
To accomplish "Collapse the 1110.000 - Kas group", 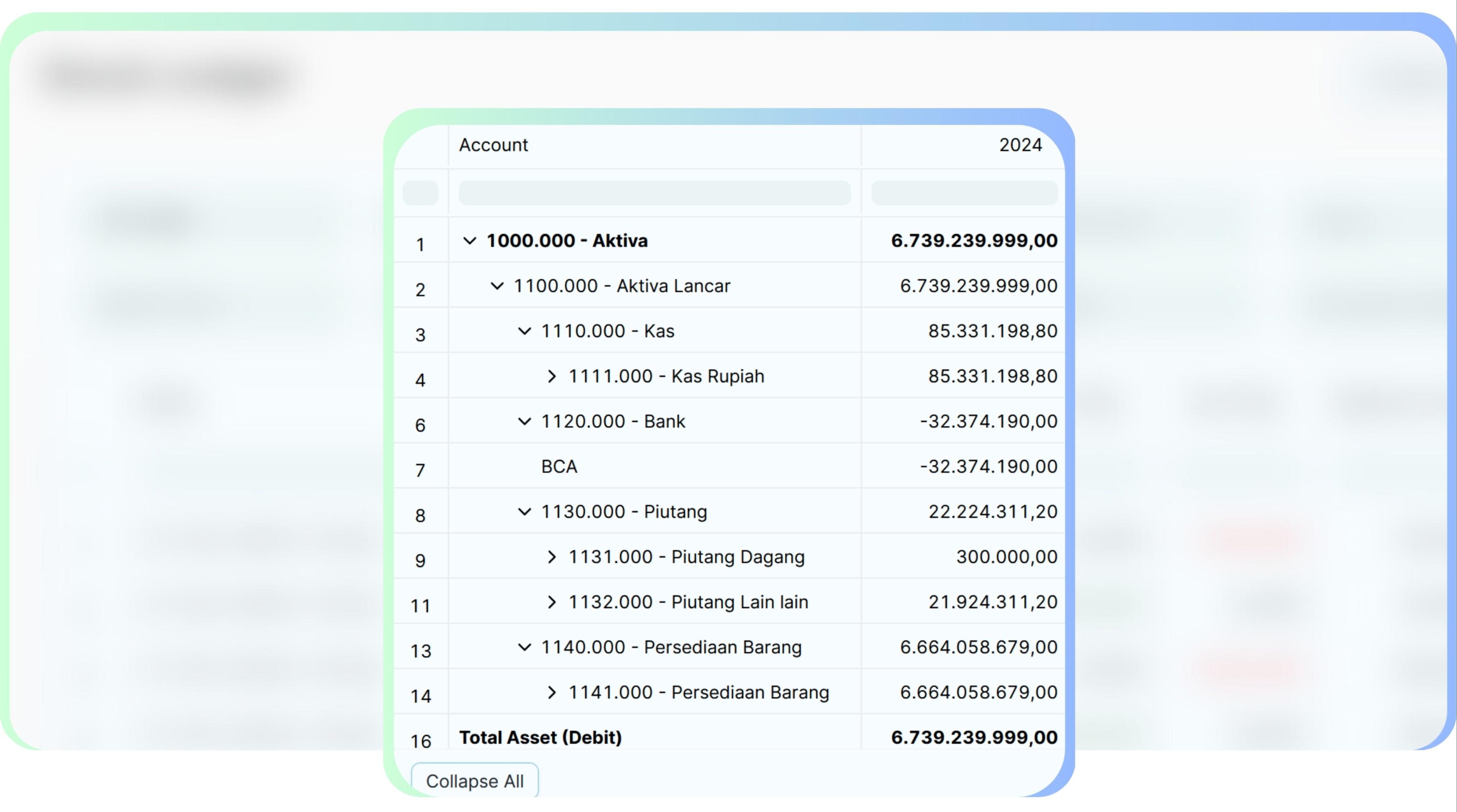I will [525, 331].
